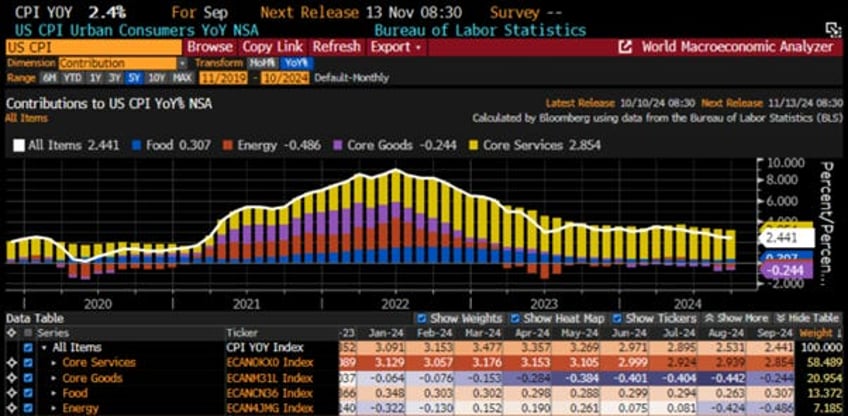Image resolution: width=848 pixels, height=416 pixels.
Task: Click the US CPI search input field
Action: 94,47
